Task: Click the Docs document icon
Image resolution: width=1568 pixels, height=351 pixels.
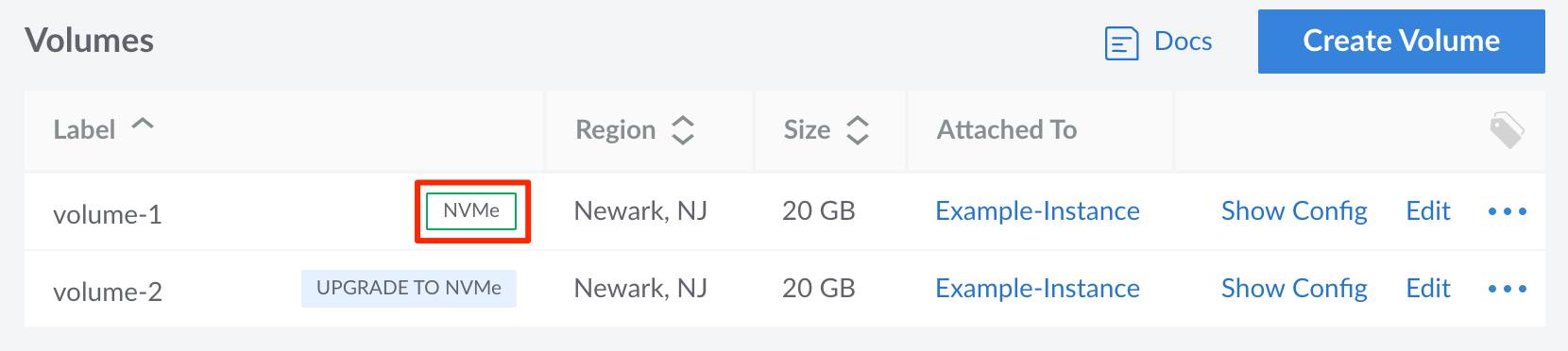Action: (x=1121, y=43)
